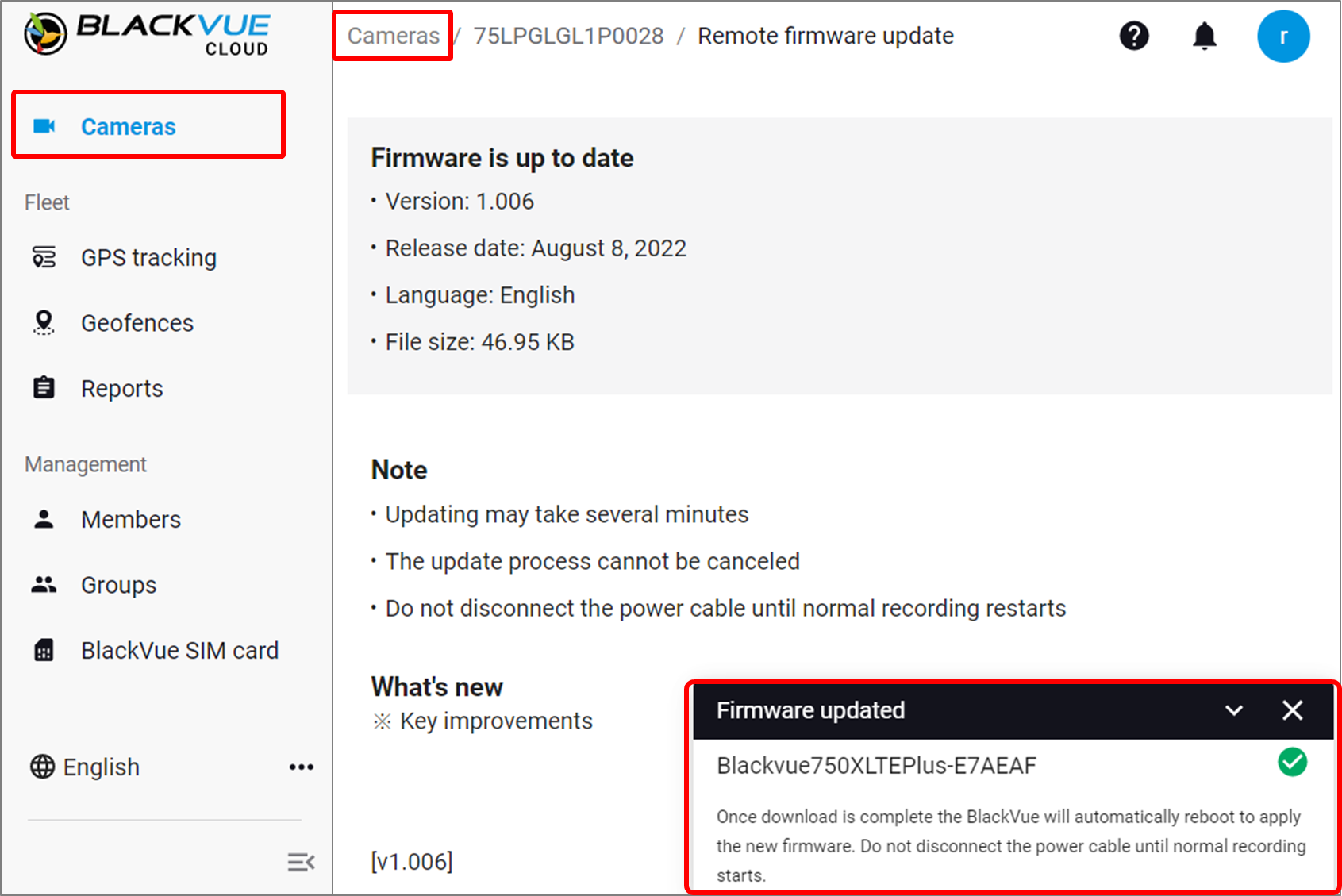Collapse the sidebar menu

coord(301,862)
